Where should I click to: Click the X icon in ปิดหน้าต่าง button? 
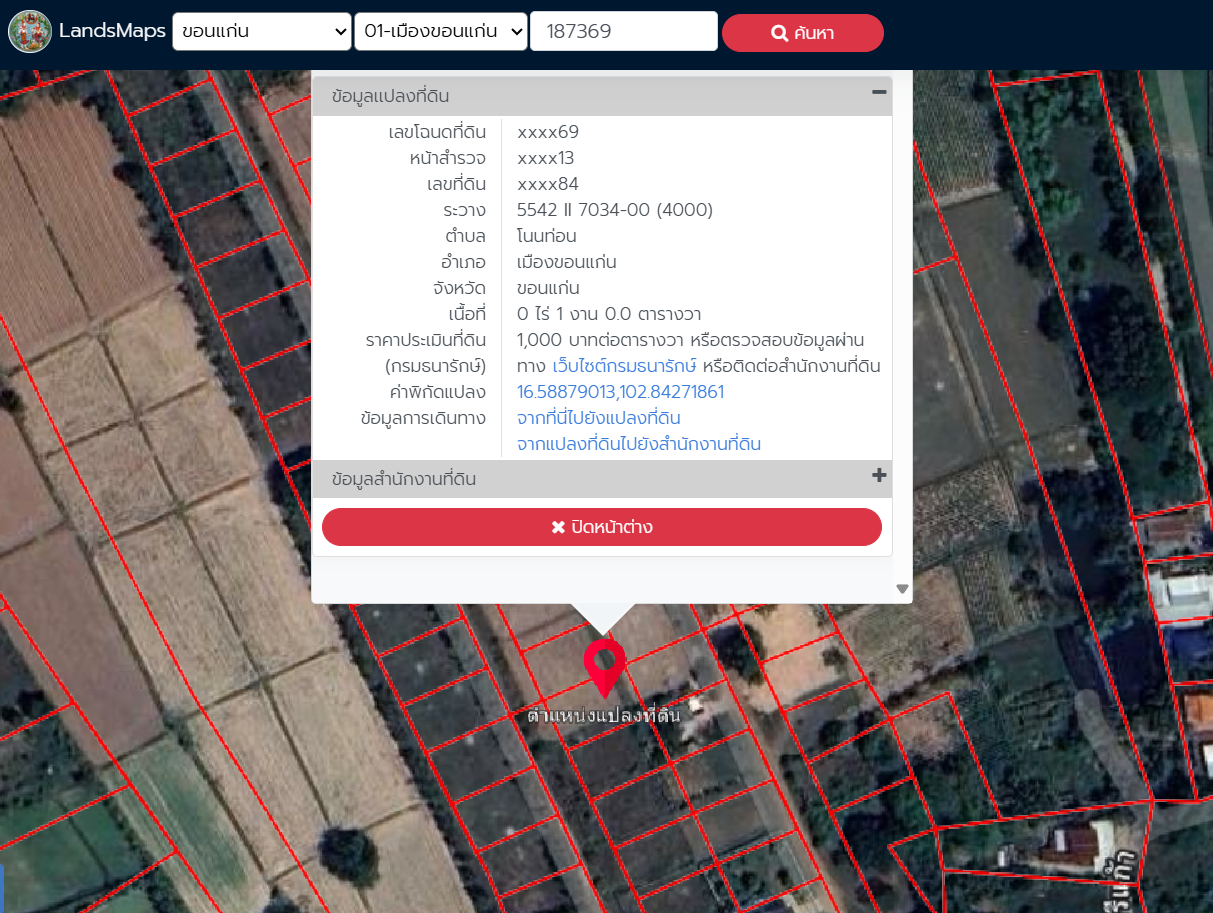tap(558, 527)
